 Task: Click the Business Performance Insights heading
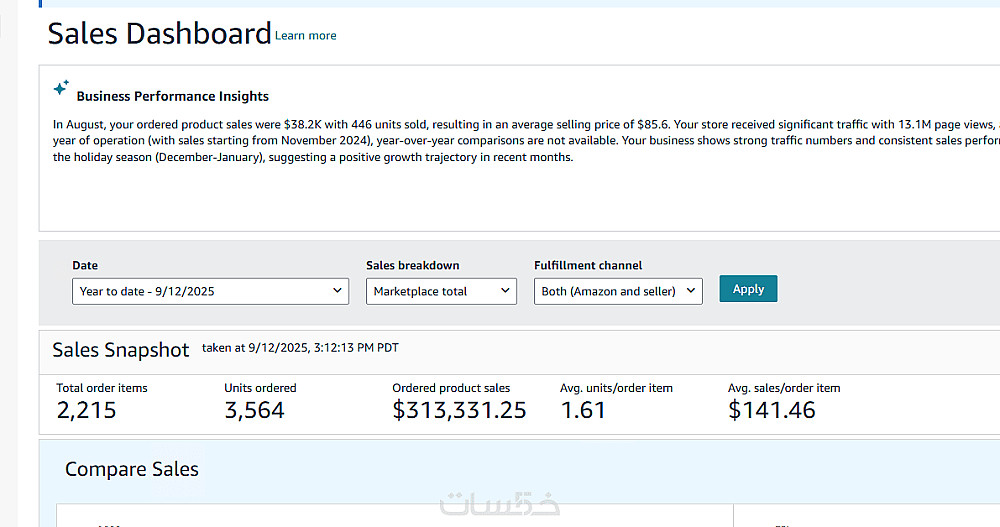(172, 97)
